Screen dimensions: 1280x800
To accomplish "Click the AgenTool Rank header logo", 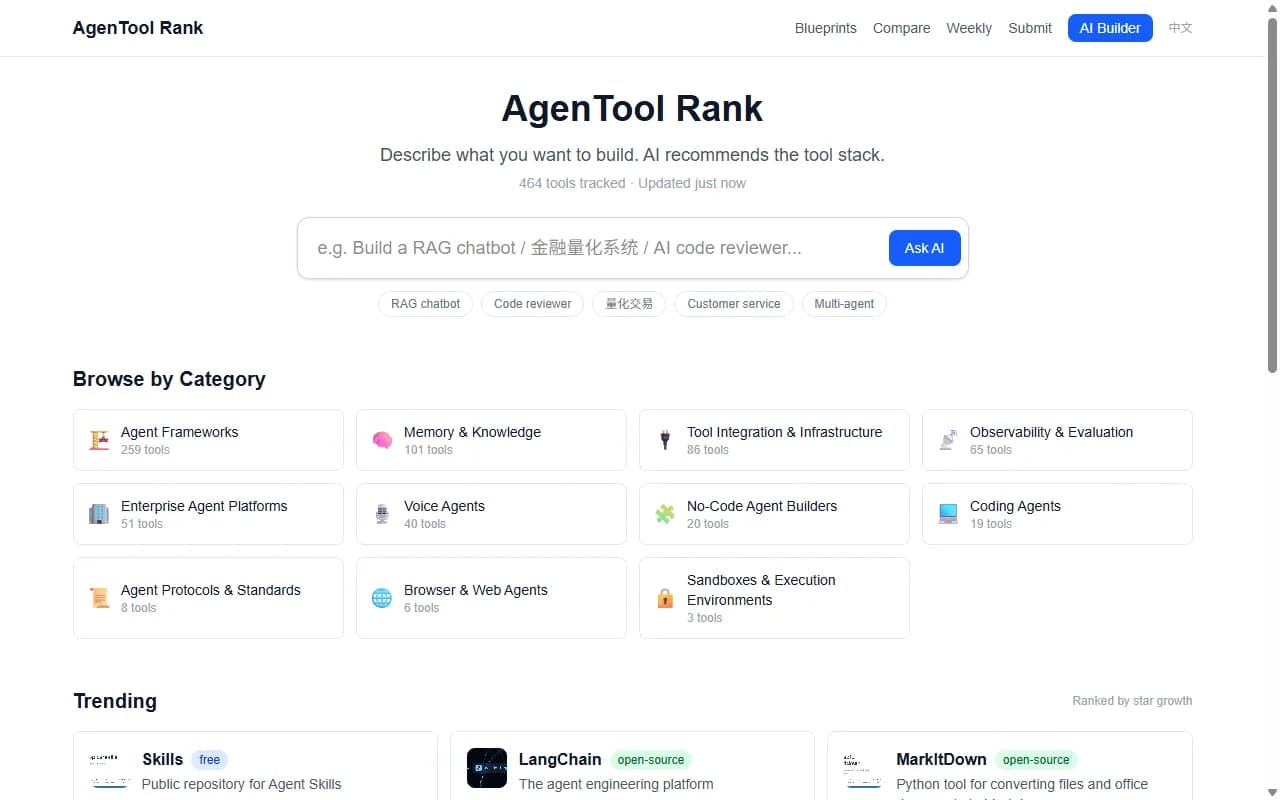I will tap(138, 28).
